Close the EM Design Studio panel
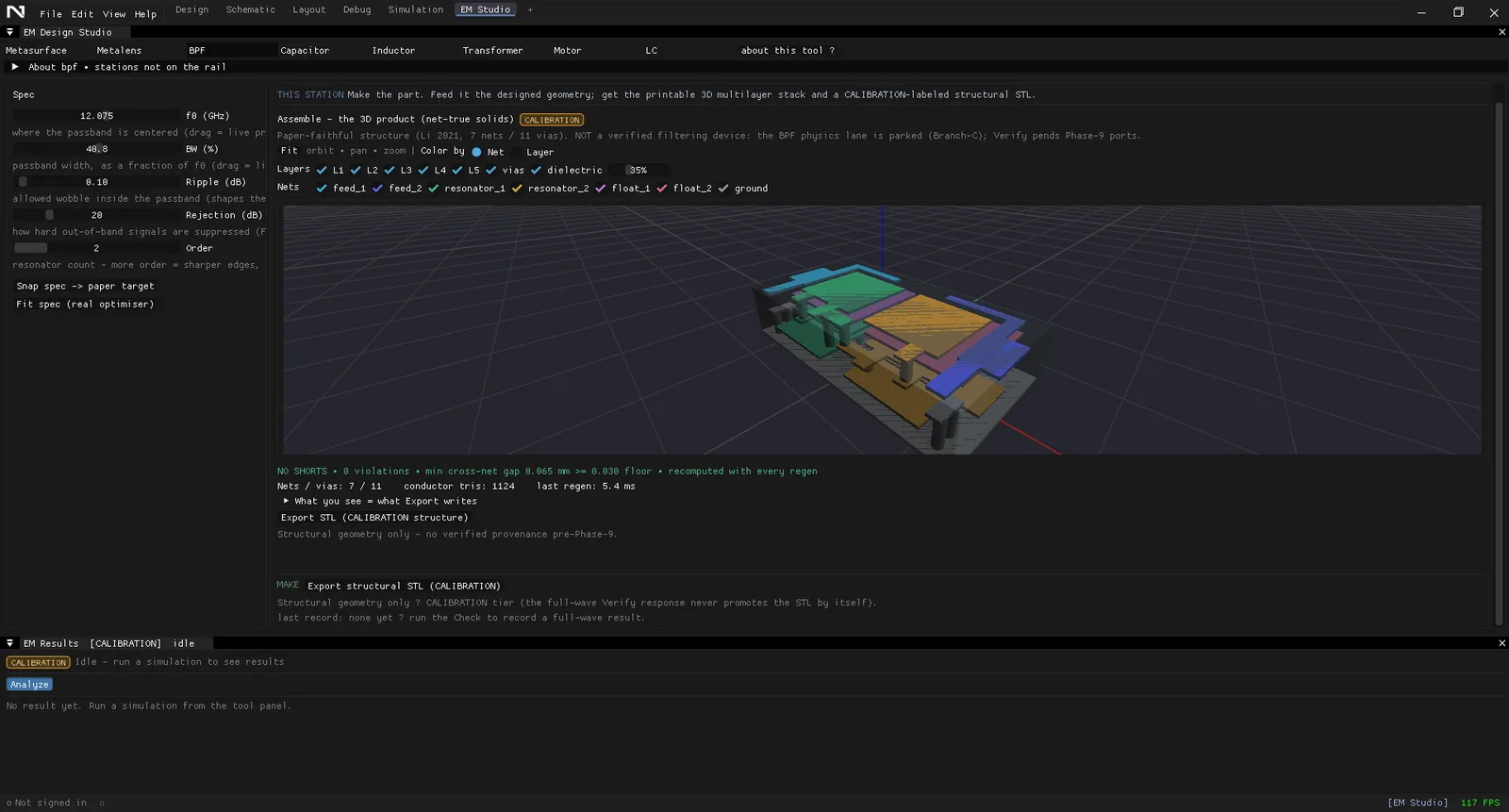Image resolution: width=1509 pixels, height=812 pixels. click(x=1501, y=32)
